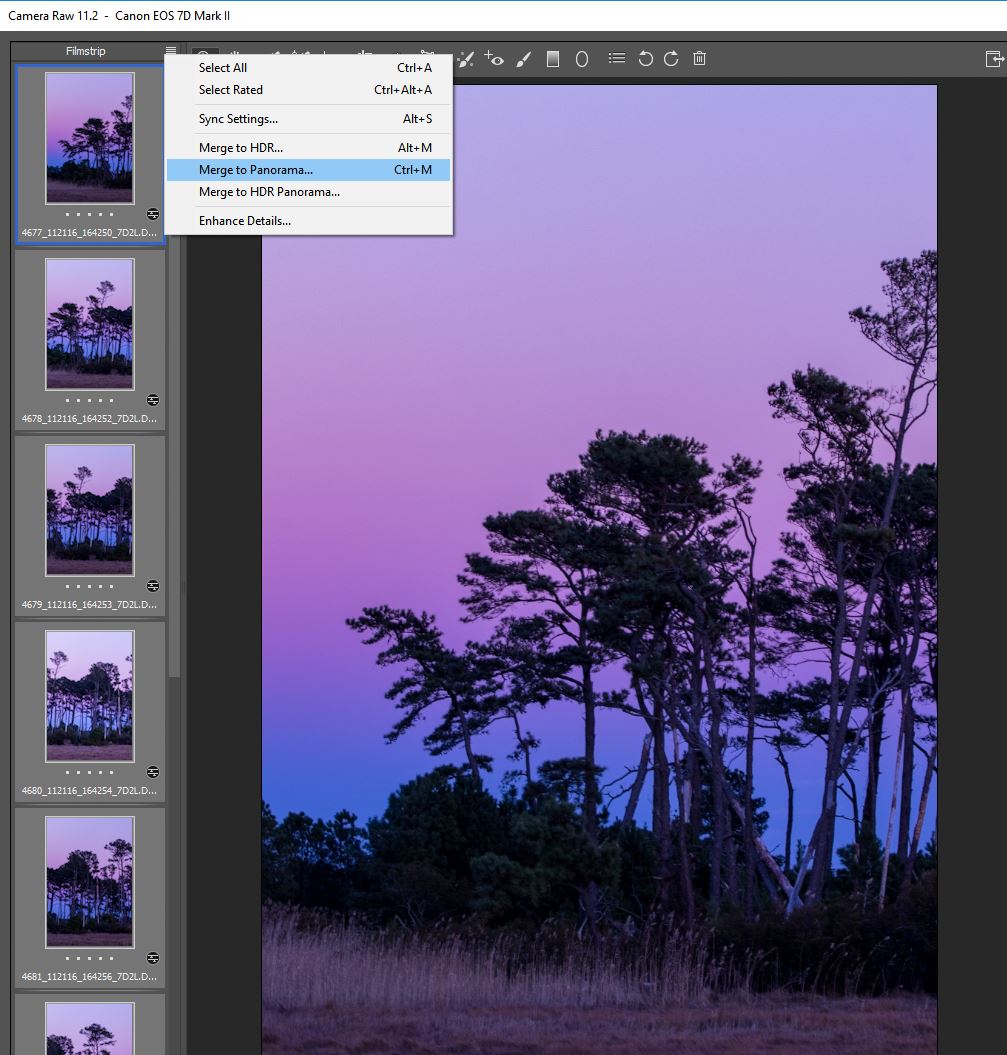Select the Red Eye Removal tool
The image size is (1007, 1055).
coord(494,59)
